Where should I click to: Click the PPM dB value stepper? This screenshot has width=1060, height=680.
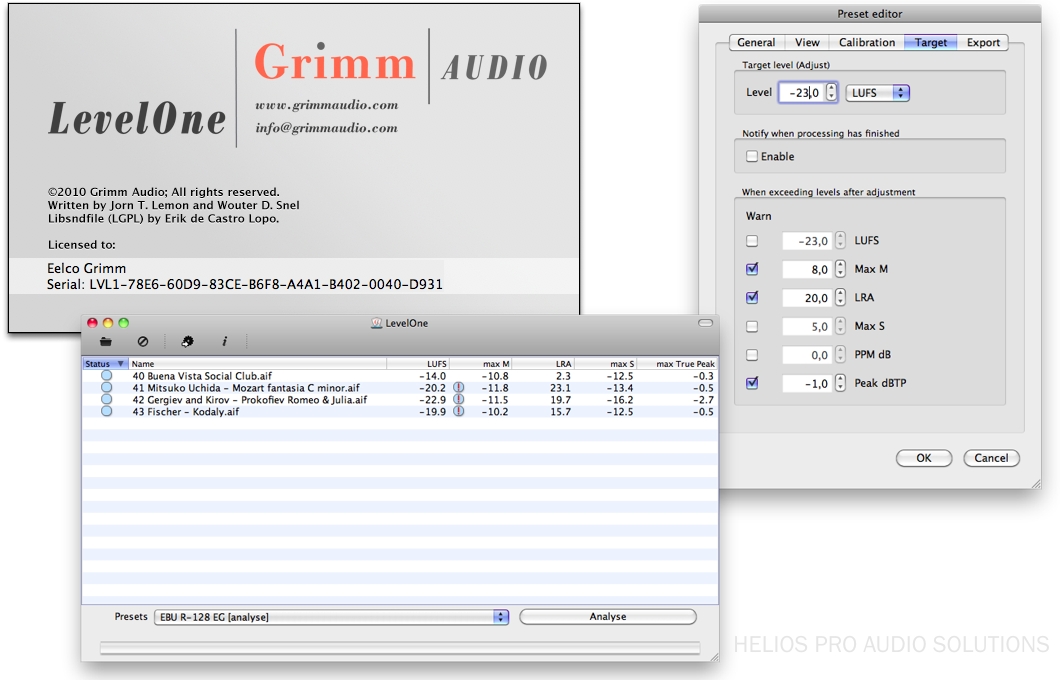pos(840,355)
